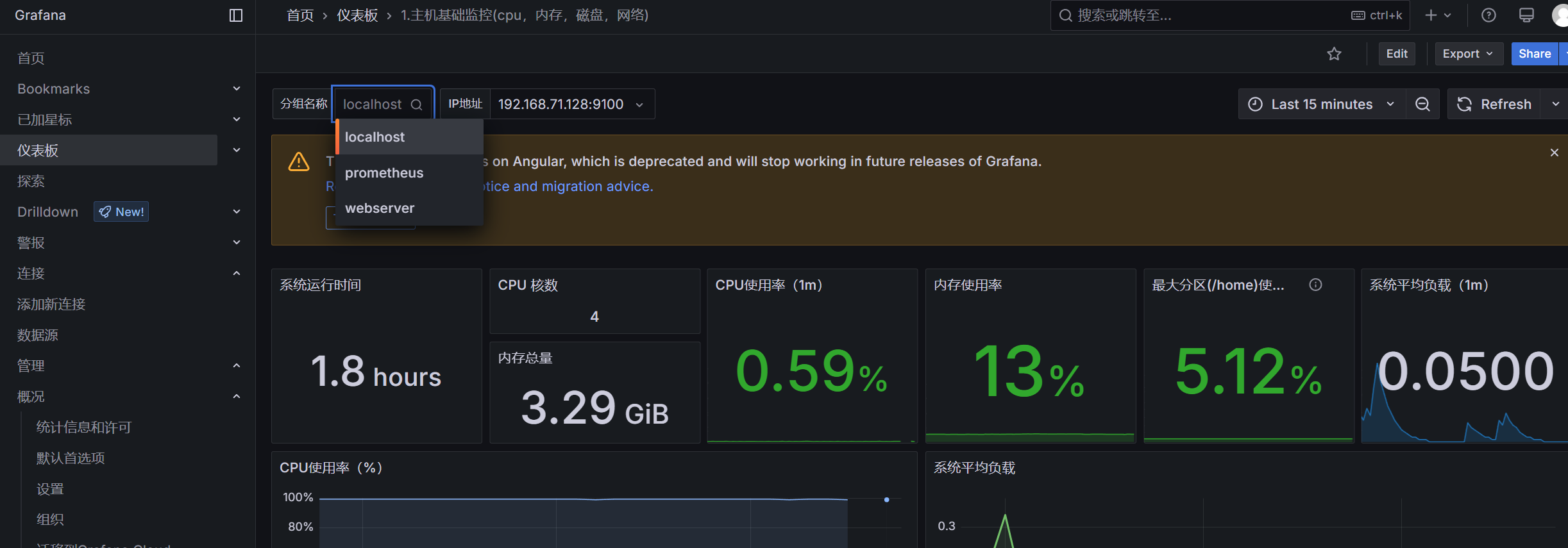Go to 首页 in the sidebar
The width and height of the screenshot is (1568, 548).
(x=31, y=58)
